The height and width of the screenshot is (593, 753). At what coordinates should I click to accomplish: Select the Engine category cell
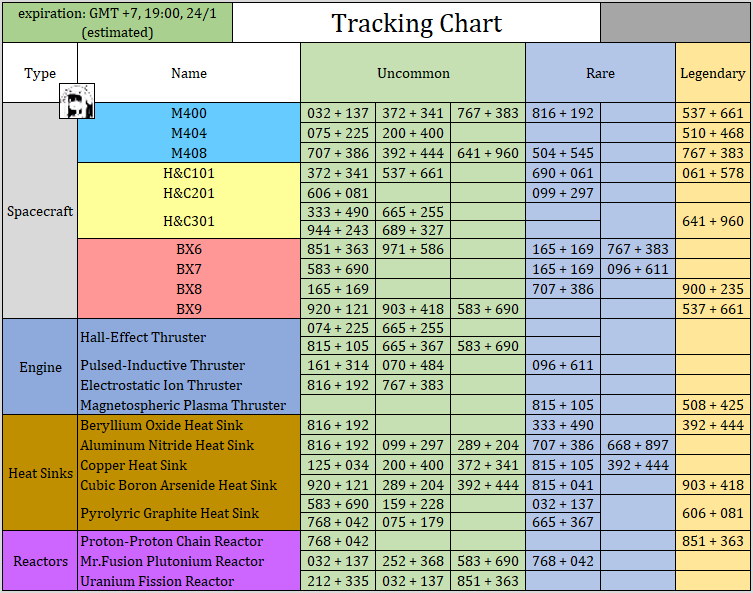click(40, 367)
